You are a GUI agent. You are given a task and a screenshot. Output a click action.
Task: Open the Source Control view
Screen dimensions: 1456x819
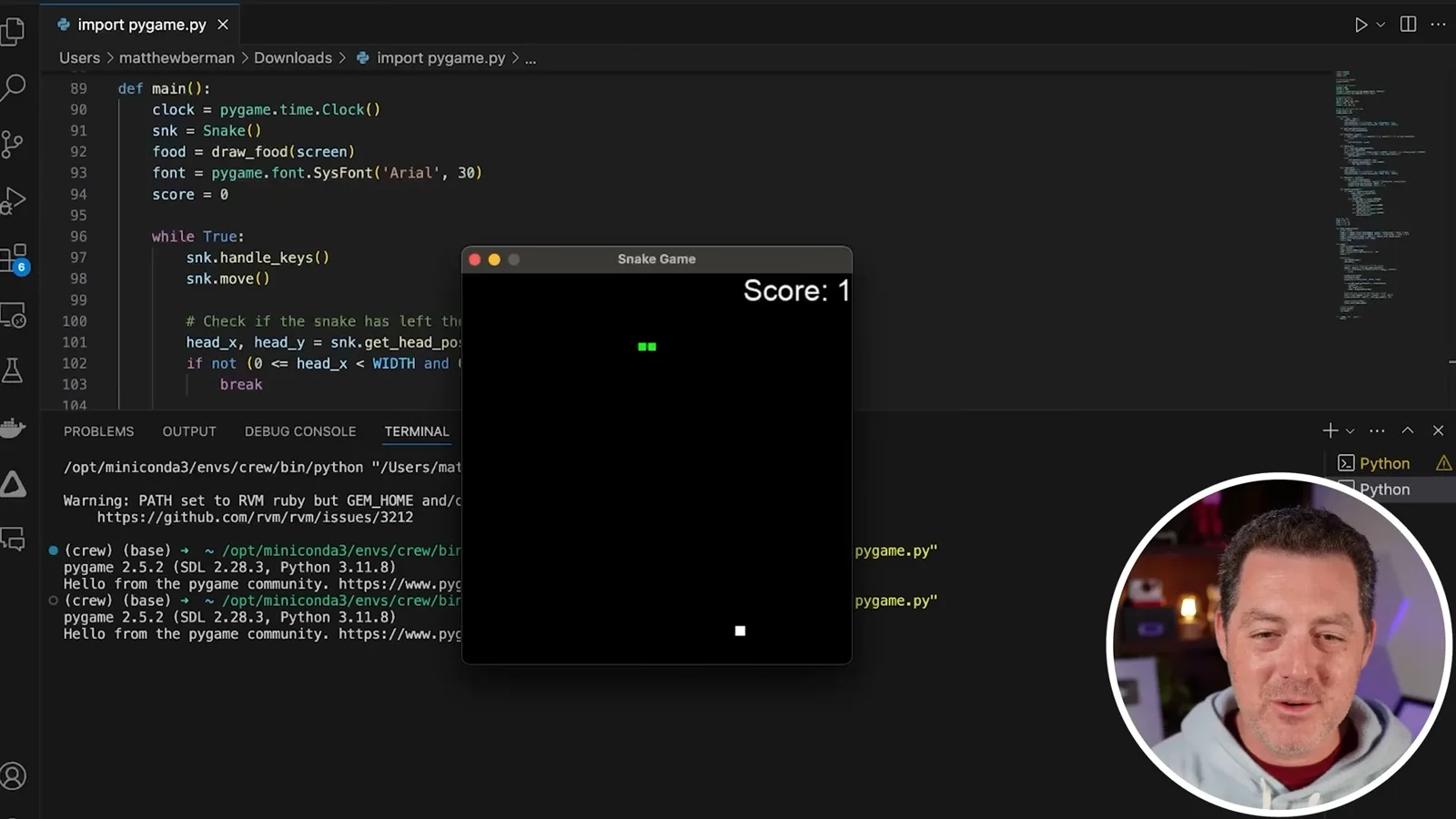[13, 144]
